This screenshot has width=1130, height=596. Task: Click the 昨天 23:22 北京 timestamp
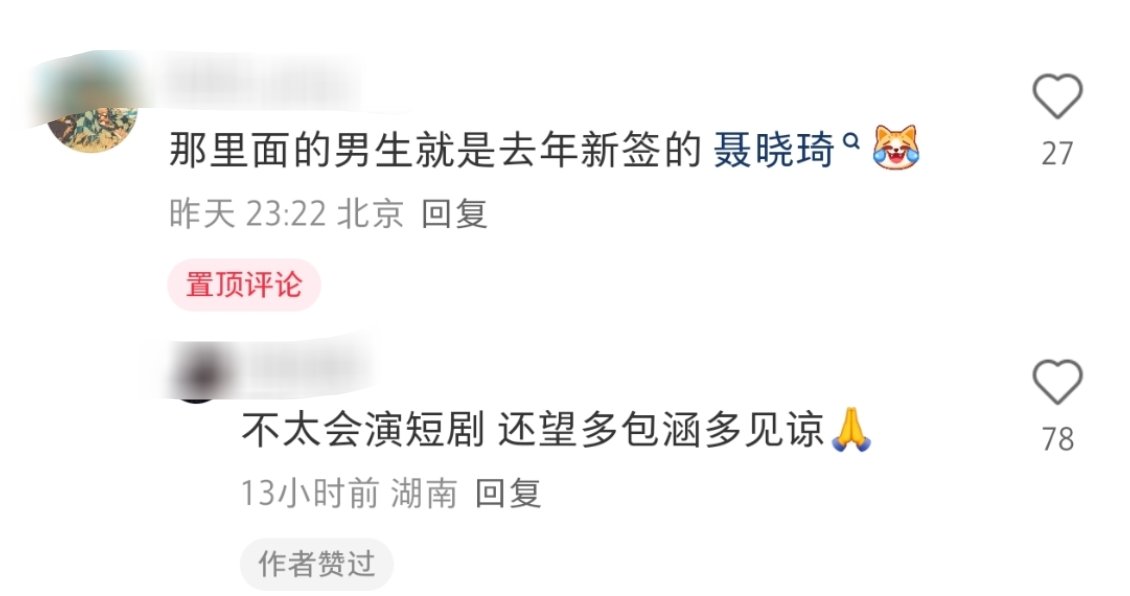[x=287, y=214]
